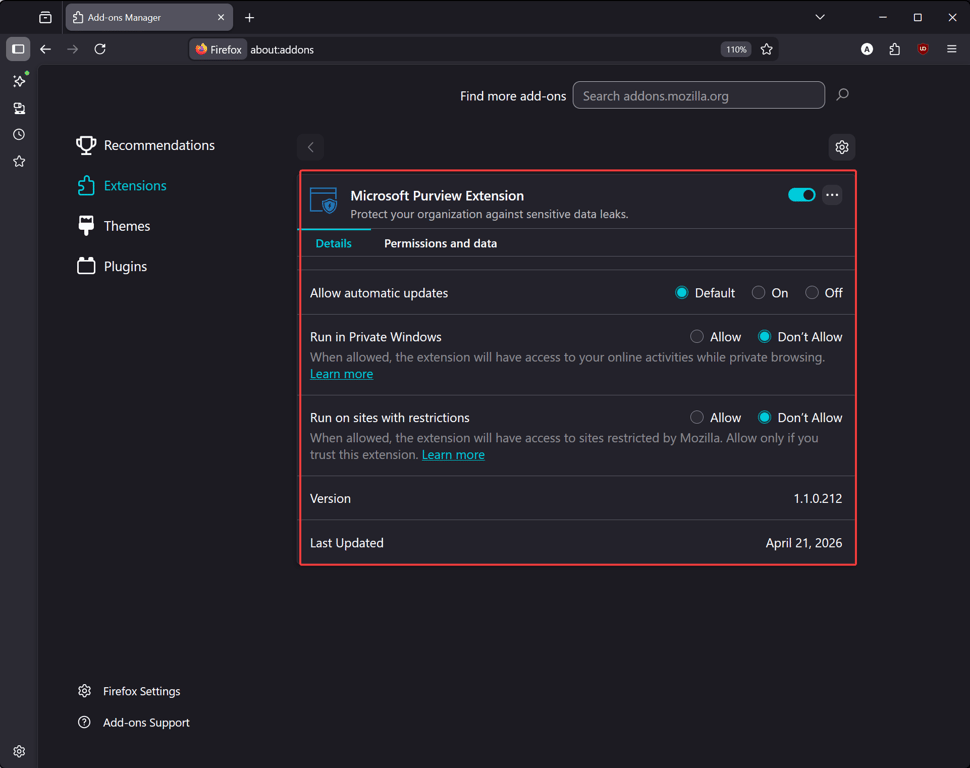Open the Extensions category
The width and height of the screenshot is (970, 768).
tap(121, 186)
